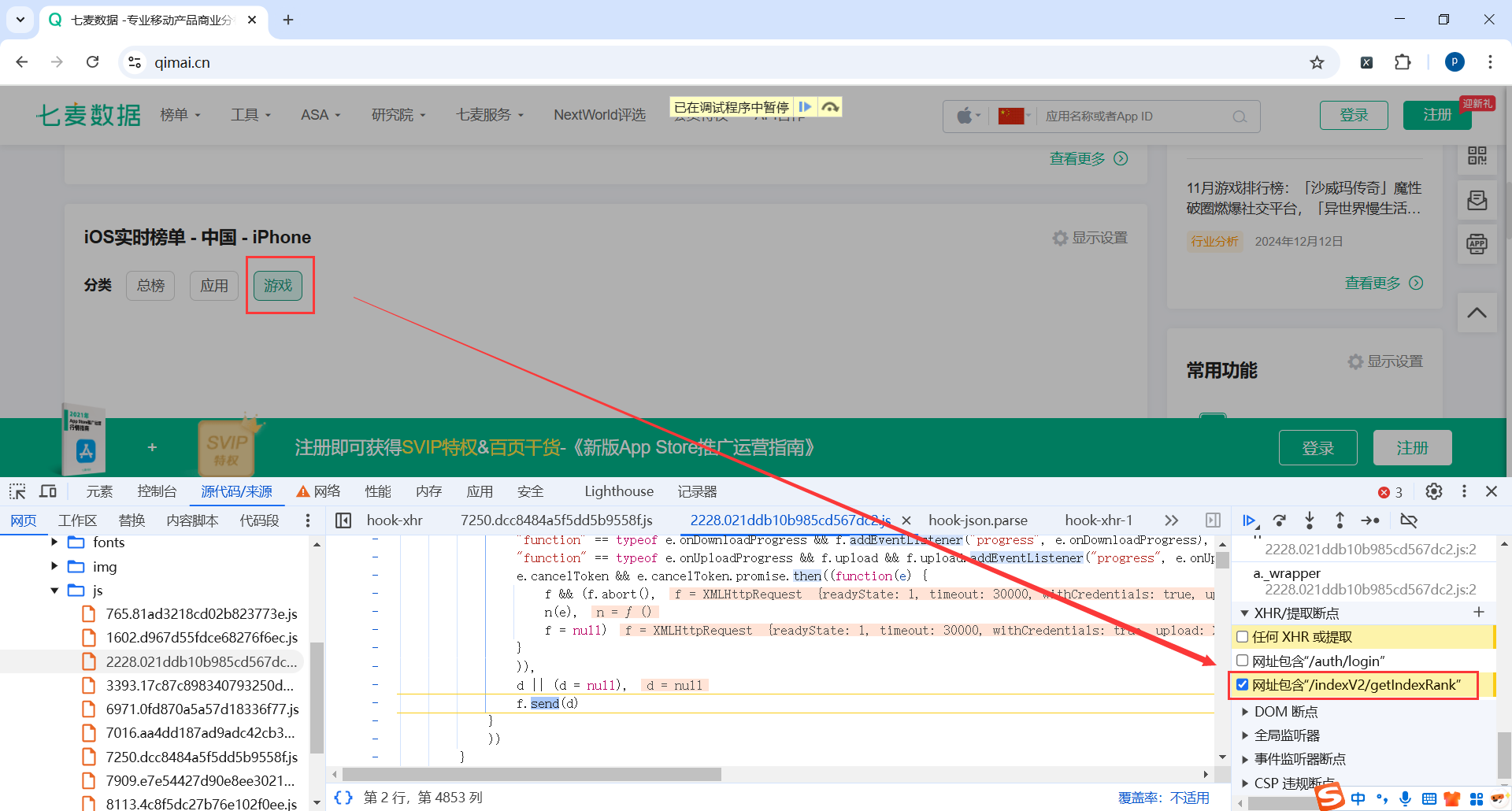Open DevTools settings gear
1512x811 pixels.
click(x=1434, y=491)
